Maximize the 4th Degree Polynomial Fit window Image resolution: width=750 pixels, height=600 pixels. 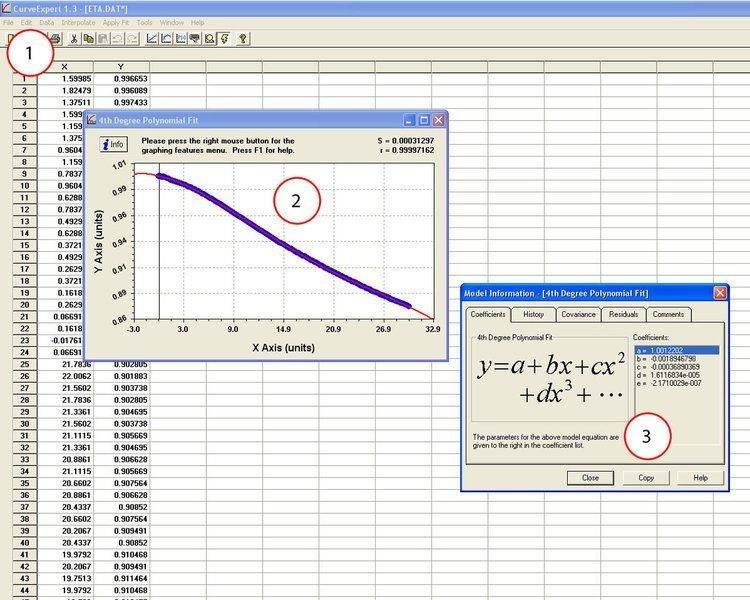tap(423, 119)
